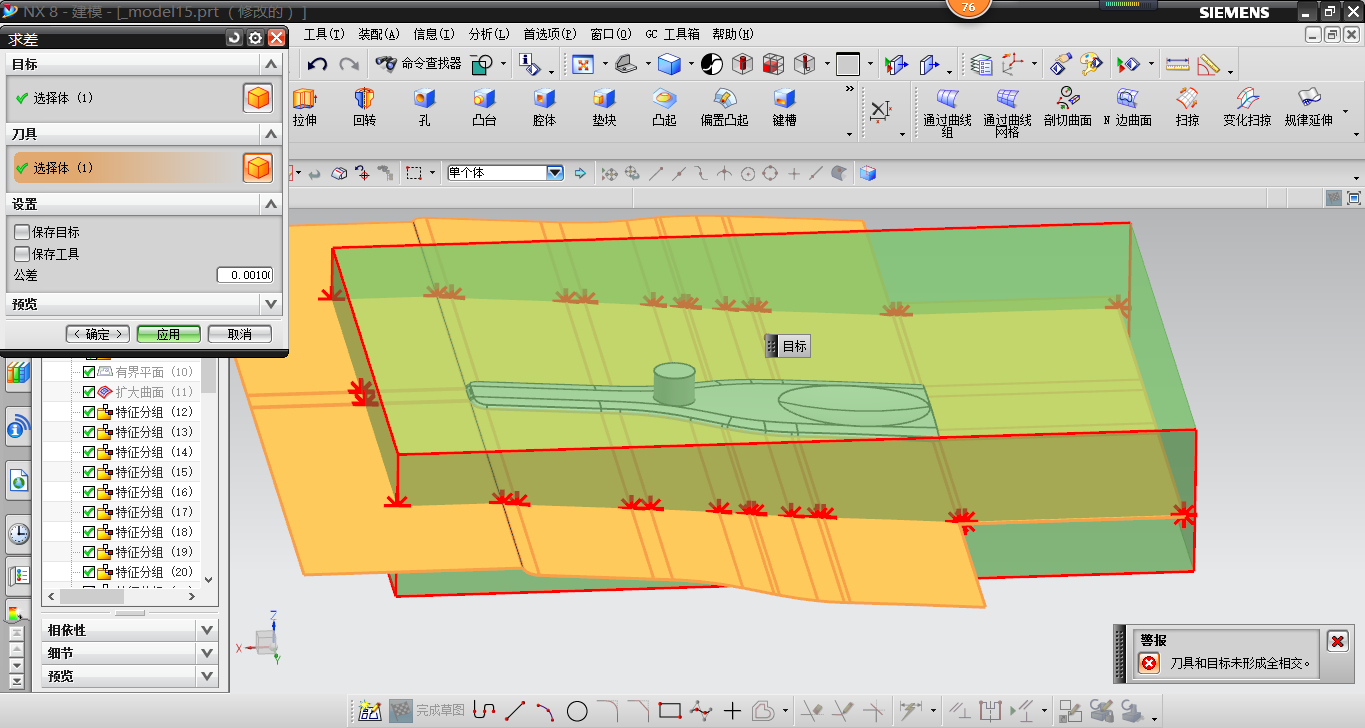Select the 剖切曲面 section surface tool
The width and height of the screenshot is (1365, 728).
pyautogui.click(x=1067, y=106)
